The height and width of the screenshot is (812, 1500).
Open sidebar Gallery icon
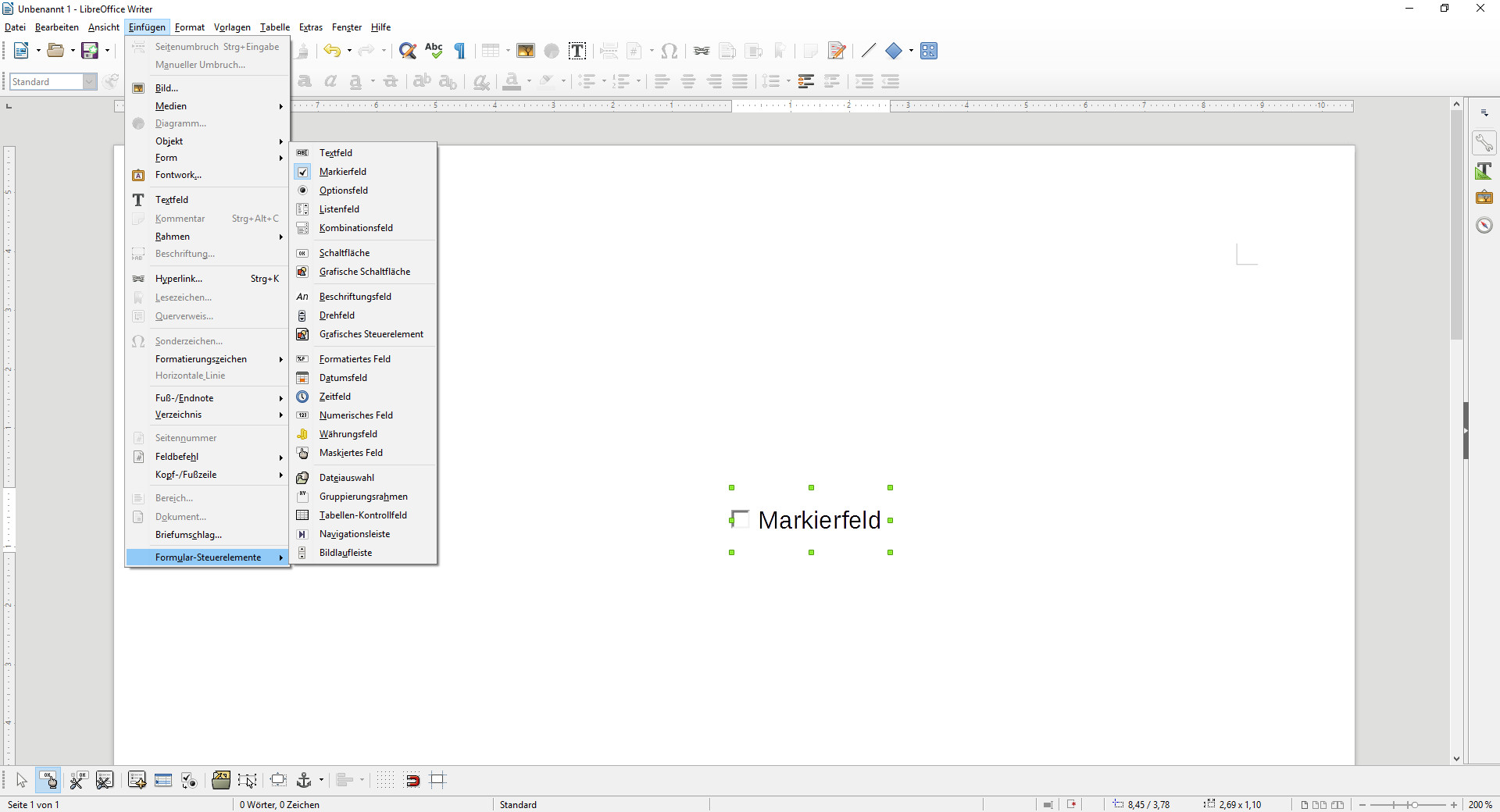pos(1484,198)
